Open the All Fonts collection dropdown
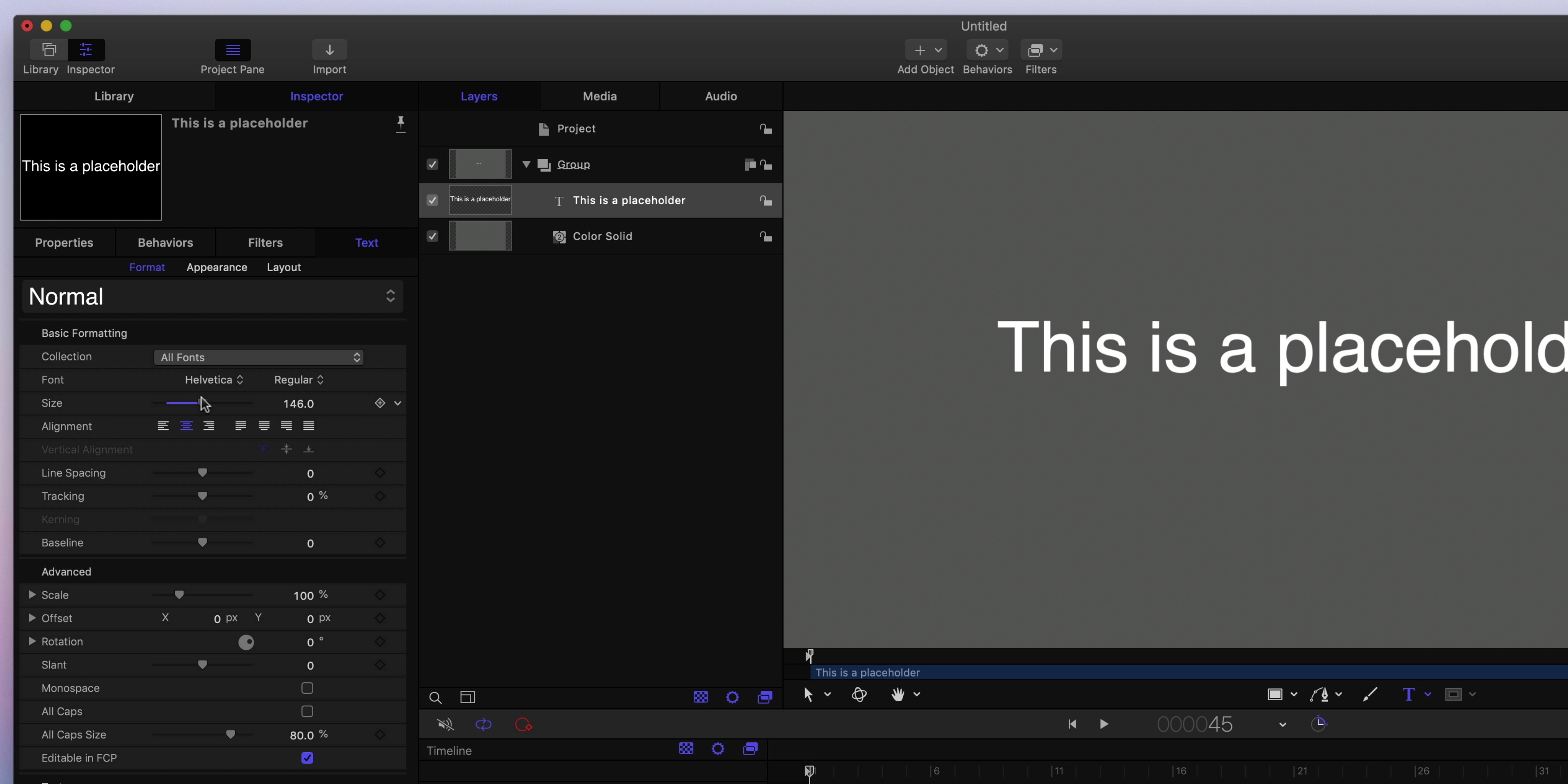The width and height of the screenshot is (1568, 784). (x=259, y=357)
